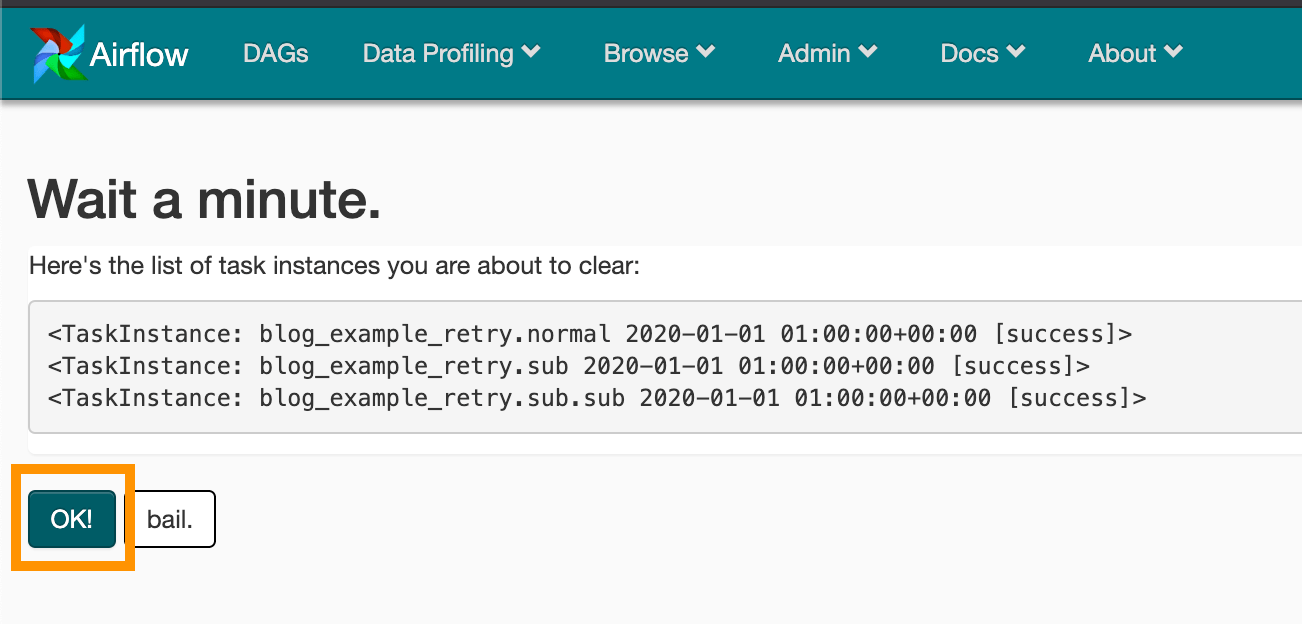Open the Browse menu label
Viewport: 1302px width, 624px height.
(x=646, y=53)
